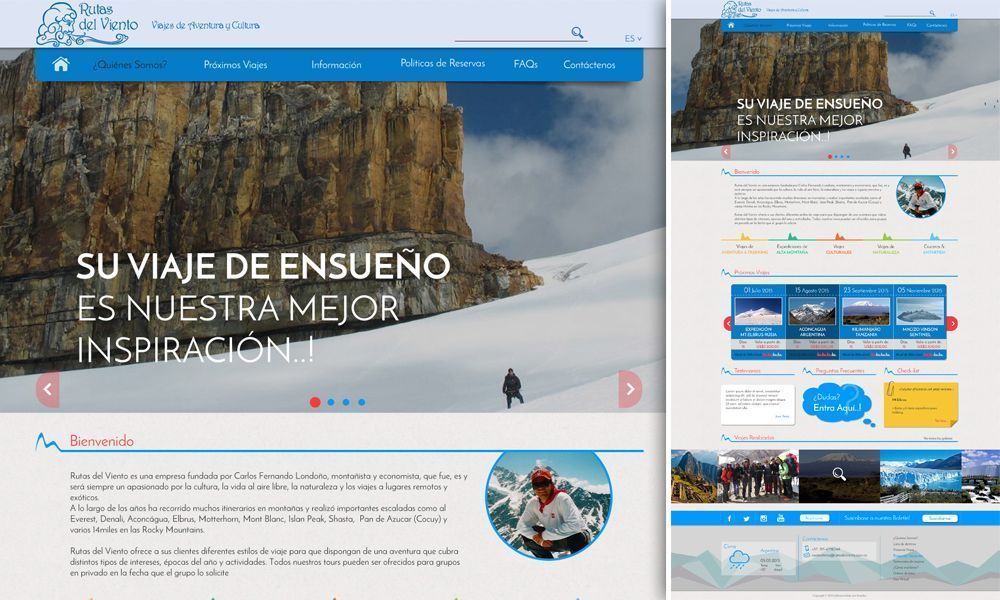Screen dimensions: 1000x600
Task: Open Políticas de Reservas in large navbar
Action: (442, 63)
